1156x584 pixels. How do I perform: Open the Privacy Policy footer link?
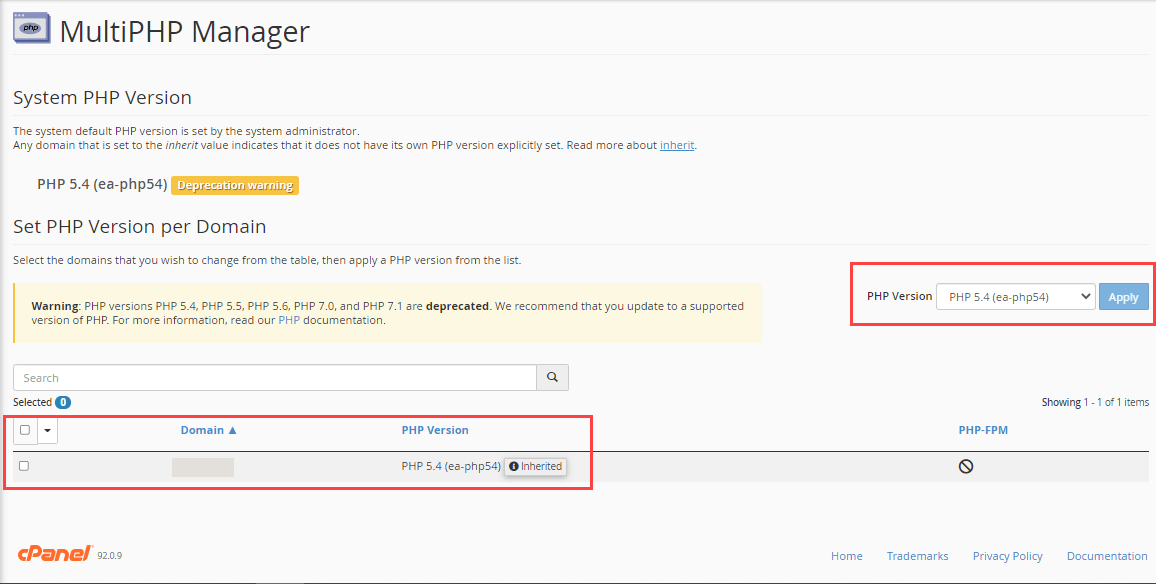[x=1007, y=556]
